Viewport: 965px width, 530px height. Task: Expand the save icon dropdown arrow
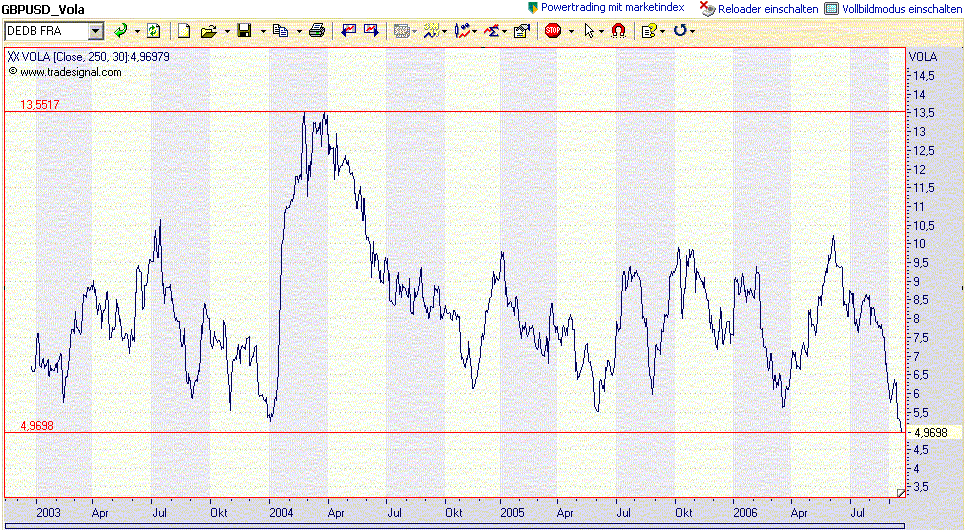pyautogui.click(x=262, y=31)
